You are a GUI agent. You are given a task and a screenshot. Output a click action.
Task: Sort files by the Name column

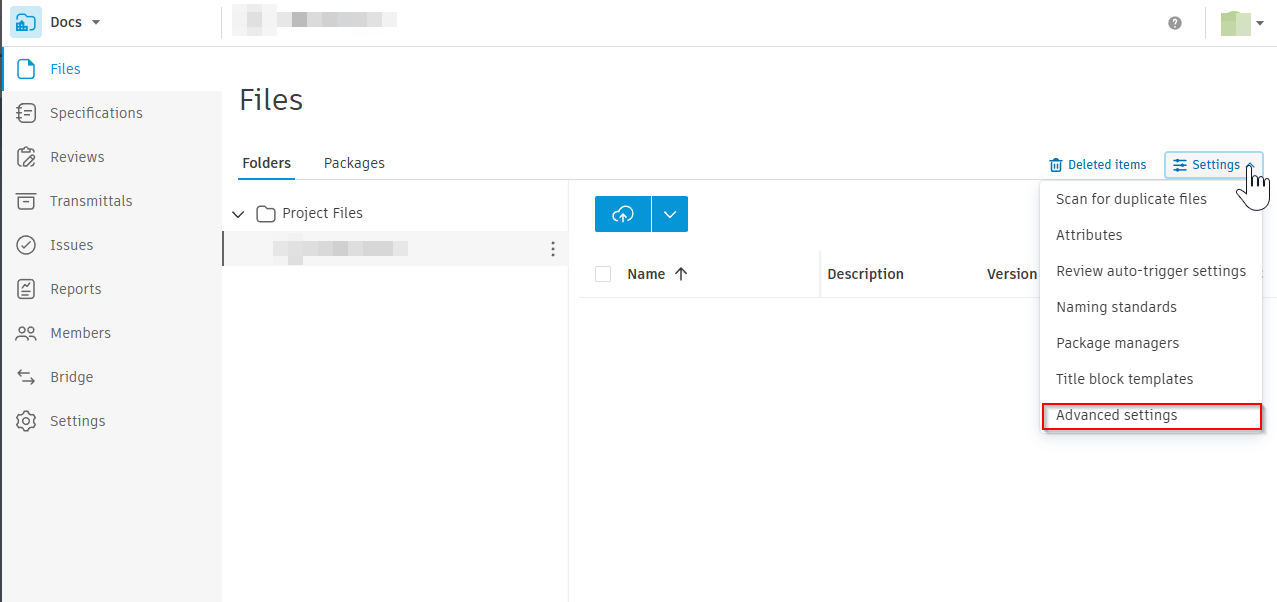pos(657,274)
